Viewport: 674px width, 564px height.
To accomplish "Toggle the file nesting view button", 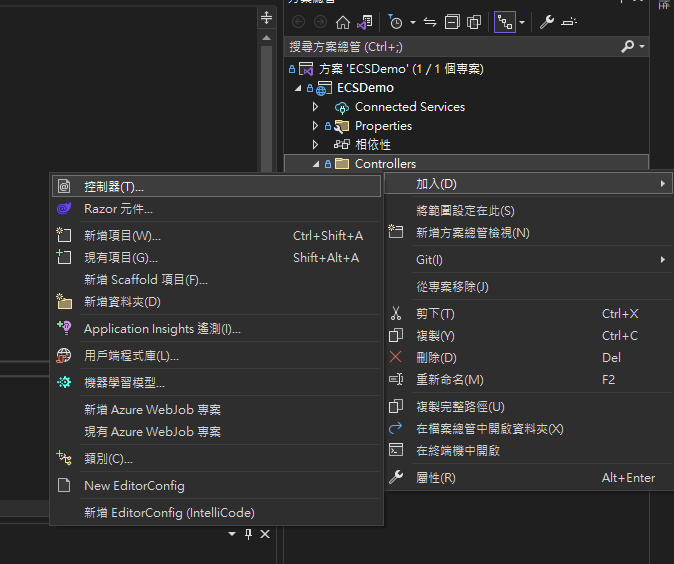I will [505, 22].
